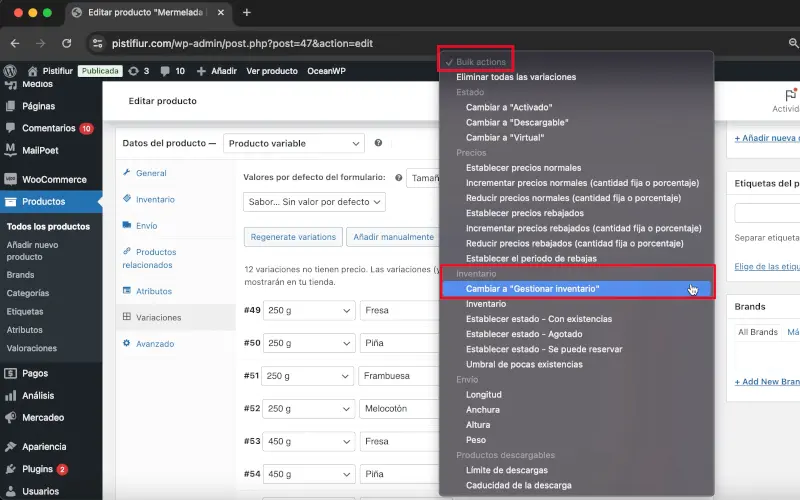This screenshot has width=800, height=500.
Task: Click the help question mark beside Producto variable
Action: (378, 143)
